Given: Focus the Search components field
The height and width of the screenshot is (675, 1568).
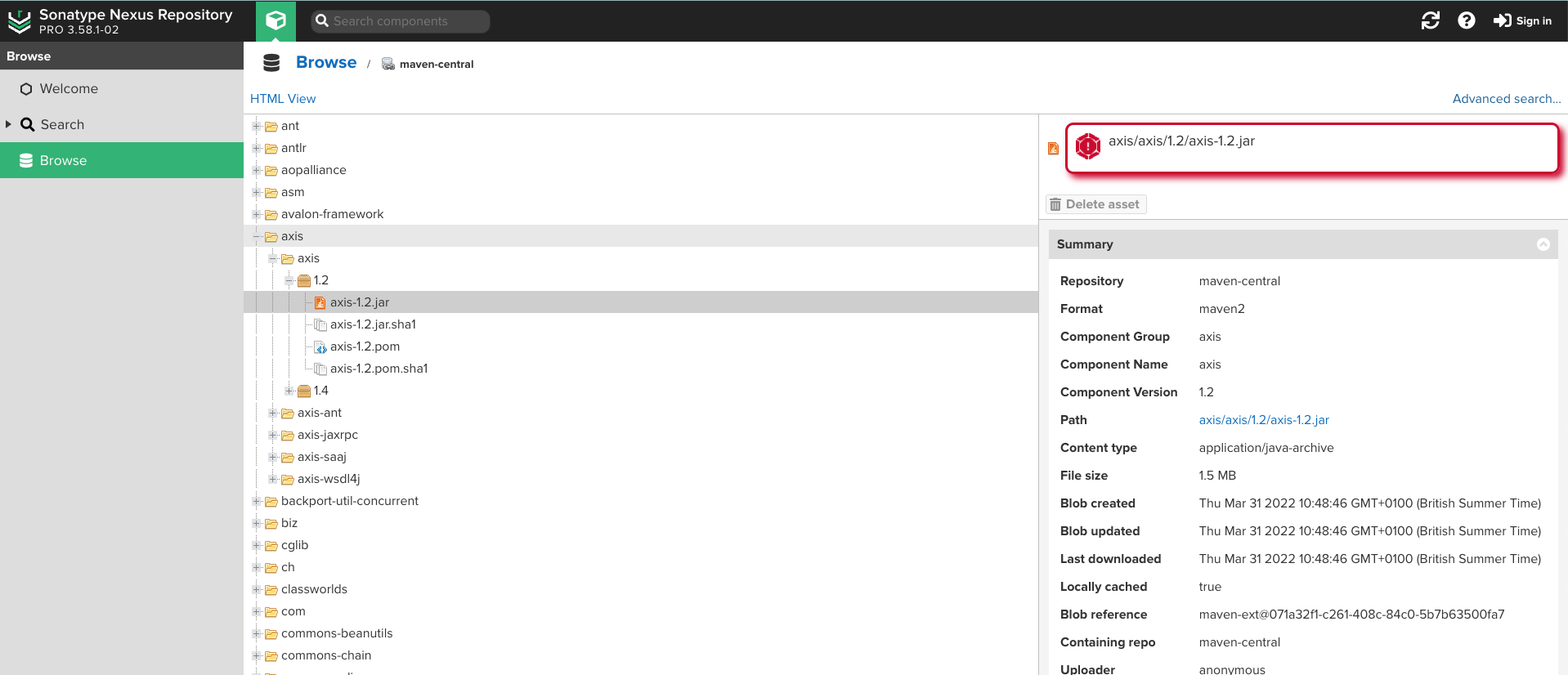Looking at the screenshot, I should pos(401,21).
